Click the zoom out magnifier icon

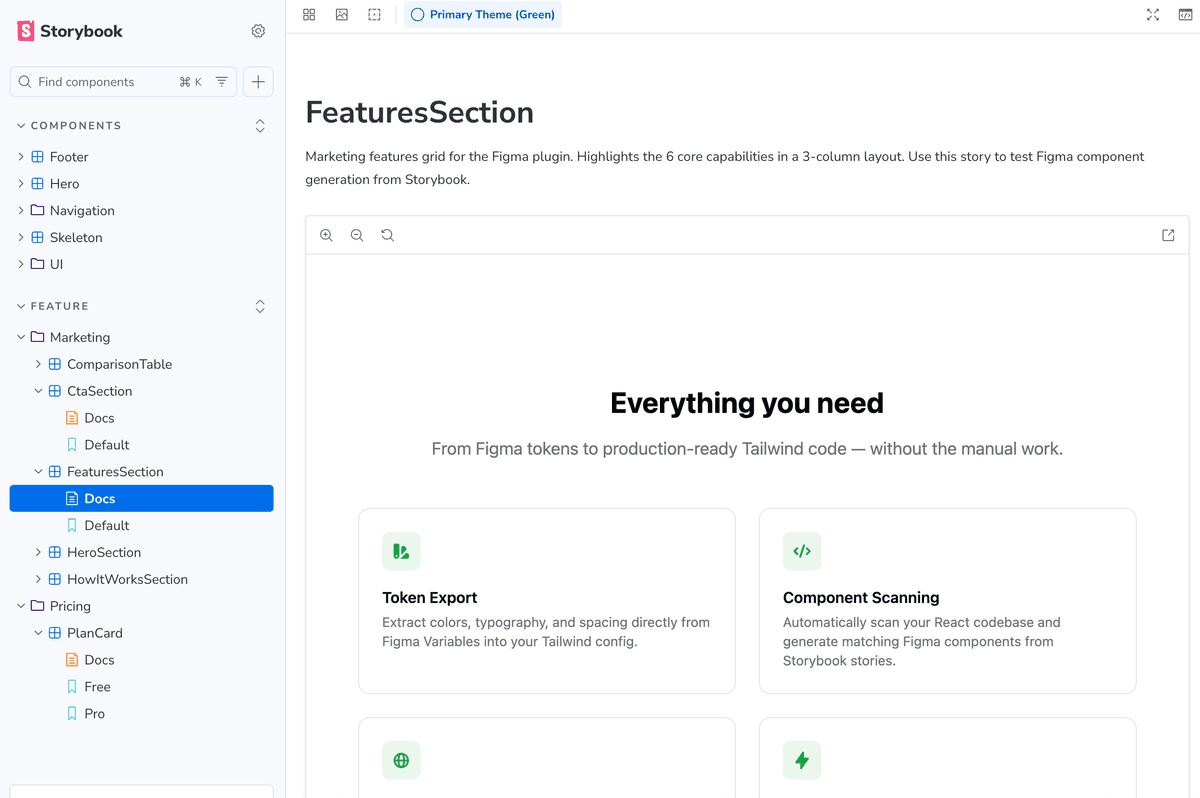[x=357, y=236]
